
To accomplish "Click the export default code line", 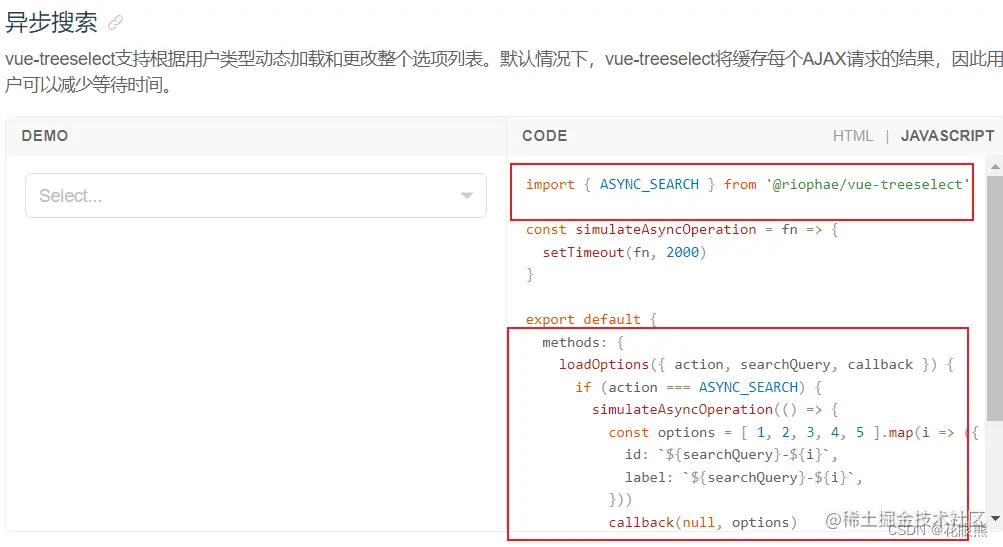I will [591, 319].
